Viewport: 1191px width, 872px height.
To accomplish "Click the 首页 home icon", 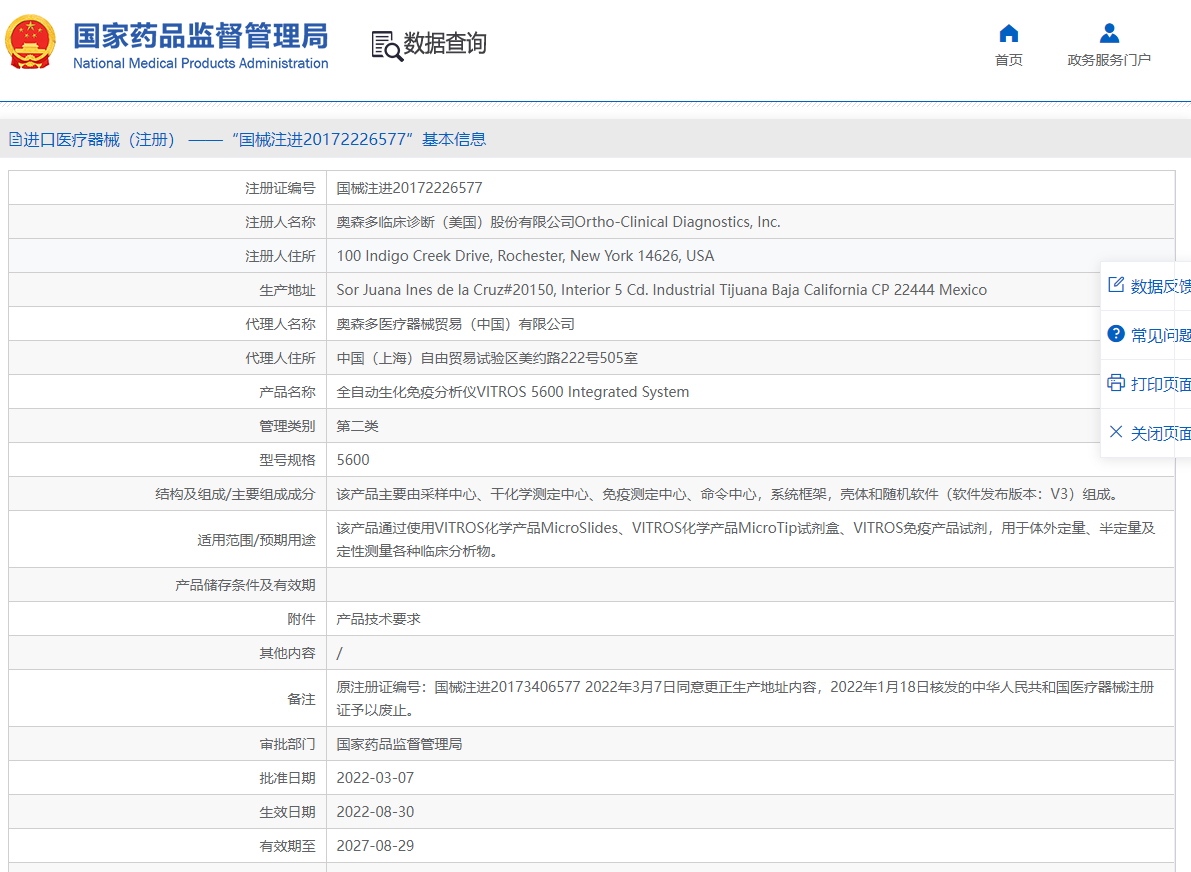I will tap(1009, 33).
